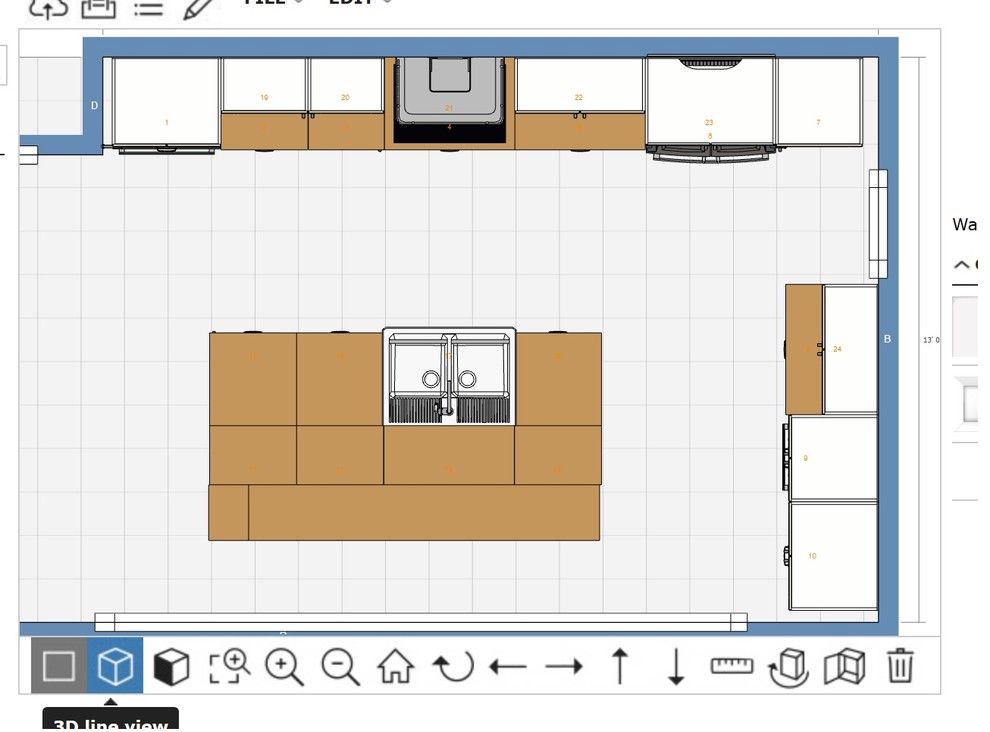Viewport: 990px width, 732px height.
Task: Select the ruler measuring tool
Action: (732, 666)
